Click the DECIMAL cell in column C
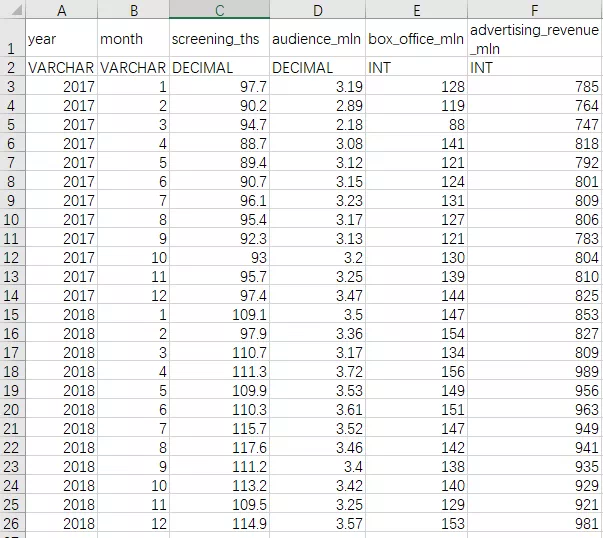Image resolution: width=603 pixels, height=538 pixels. (x=220, y=67)
